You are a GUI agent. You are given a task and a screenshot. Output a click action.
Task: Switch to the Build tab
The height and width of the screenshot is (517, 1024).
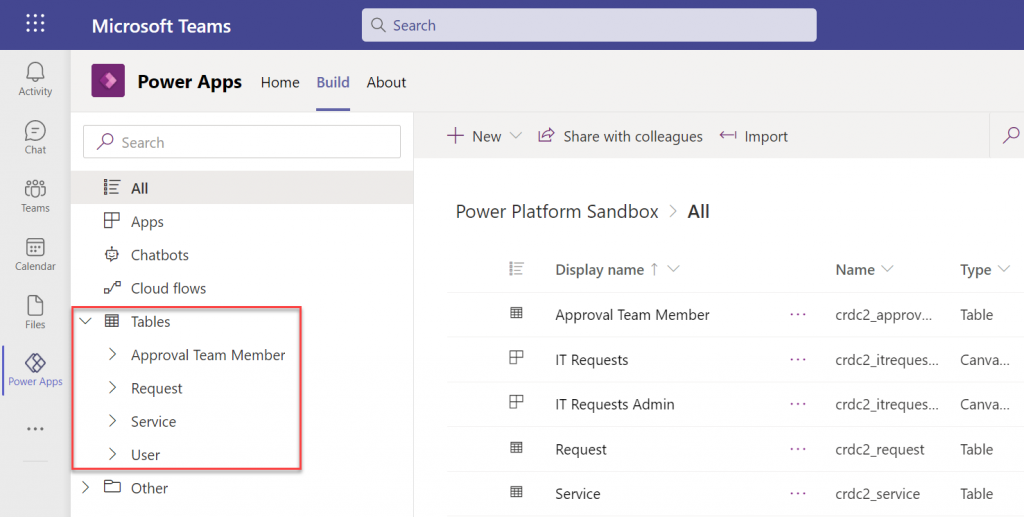click(x=333, y=82)
